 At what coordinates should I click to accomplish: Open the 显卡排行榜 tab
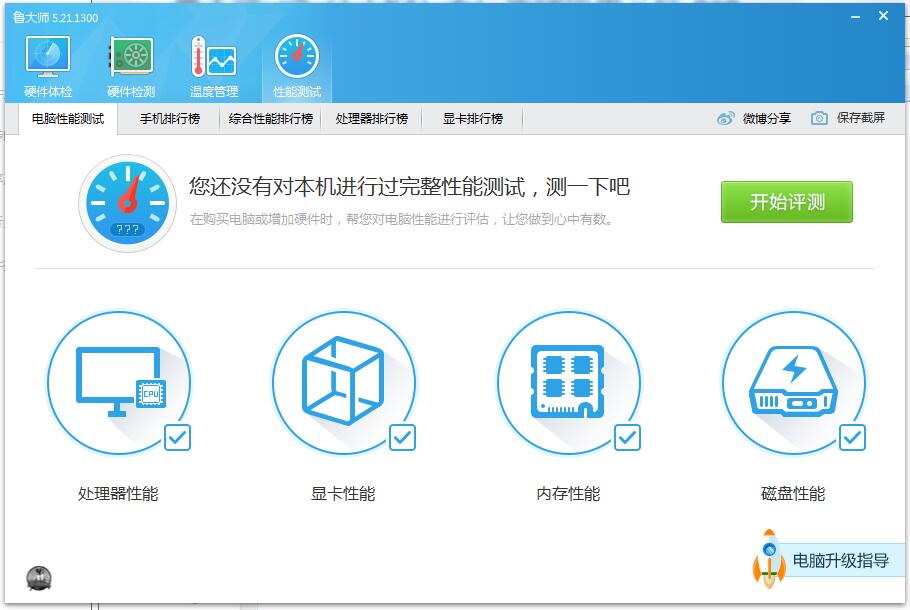click(x=472, y=119)
